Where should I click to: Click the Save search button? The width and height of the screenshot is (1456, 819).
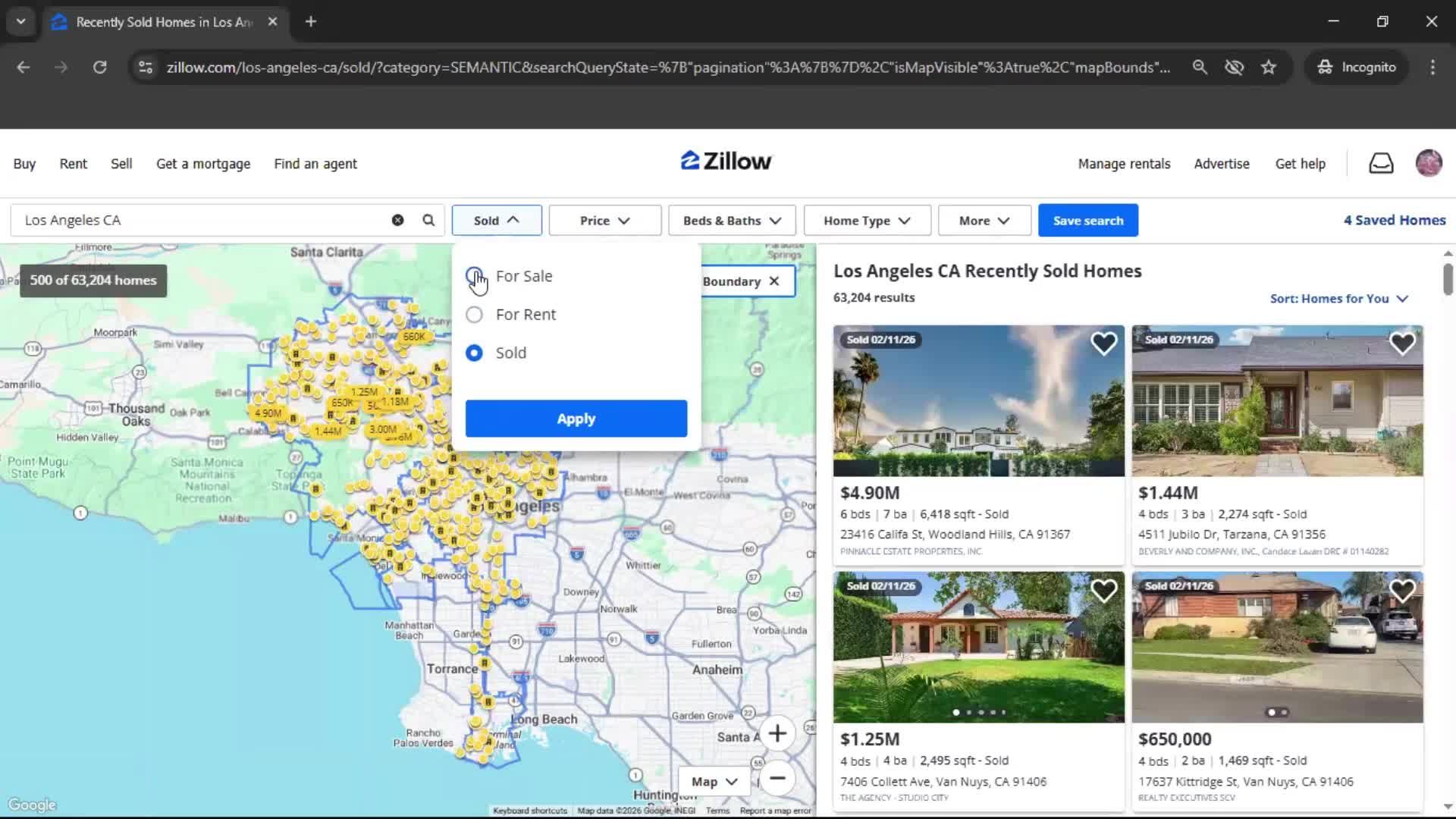pos(1088,220)
